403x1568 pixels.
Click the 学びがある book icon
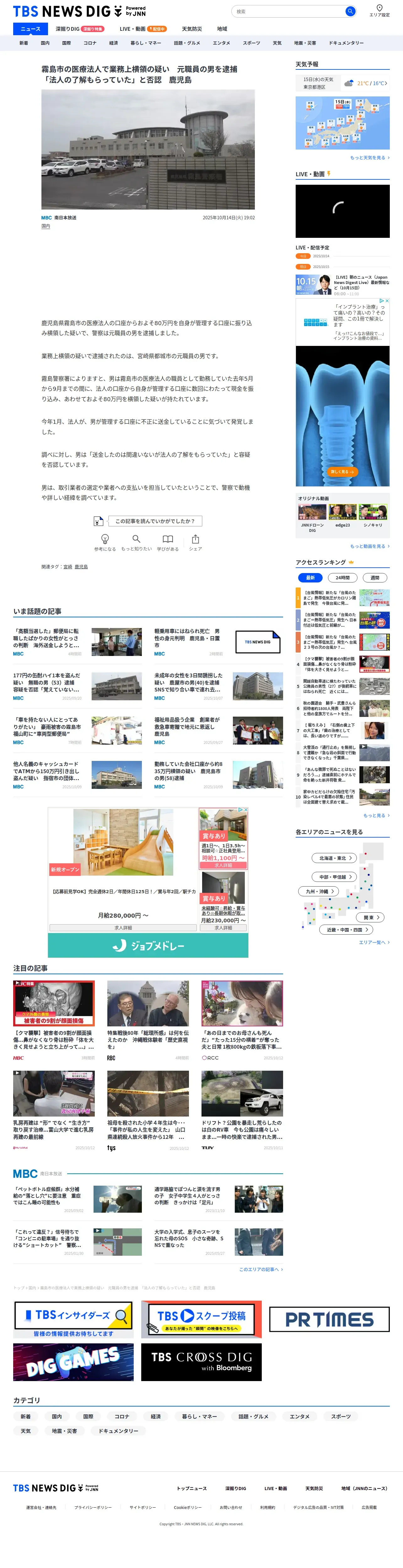click(x=168, y=539)
